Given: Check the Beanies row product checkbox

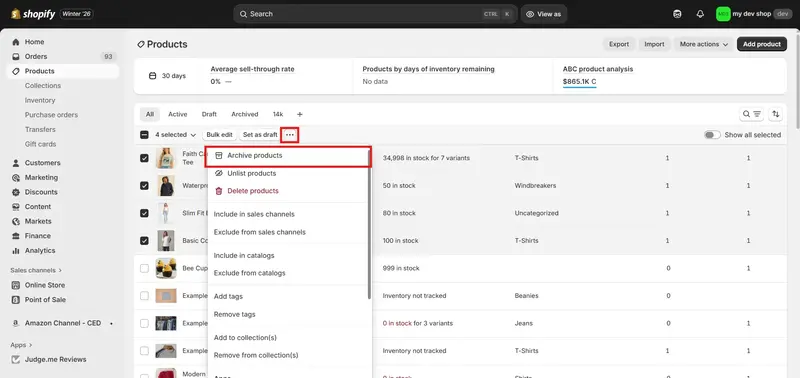Looking at the screenshot, I should [144, 296].
